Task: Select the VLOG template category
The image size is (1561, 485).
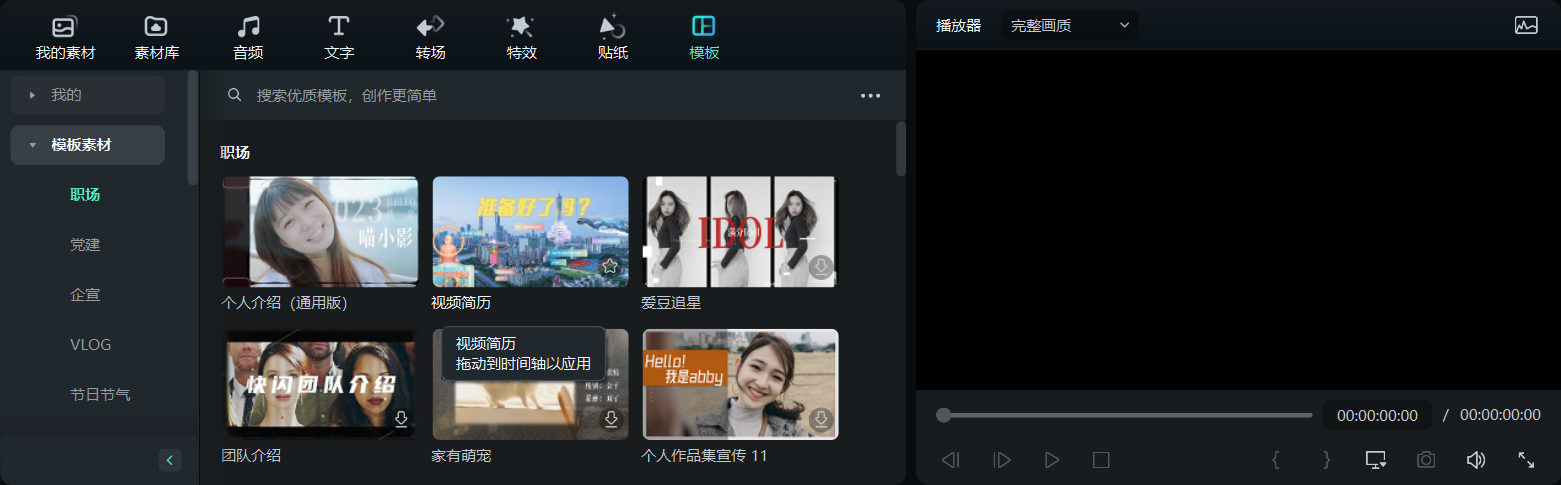Action: pyautogui.click(x=90, y=344)
